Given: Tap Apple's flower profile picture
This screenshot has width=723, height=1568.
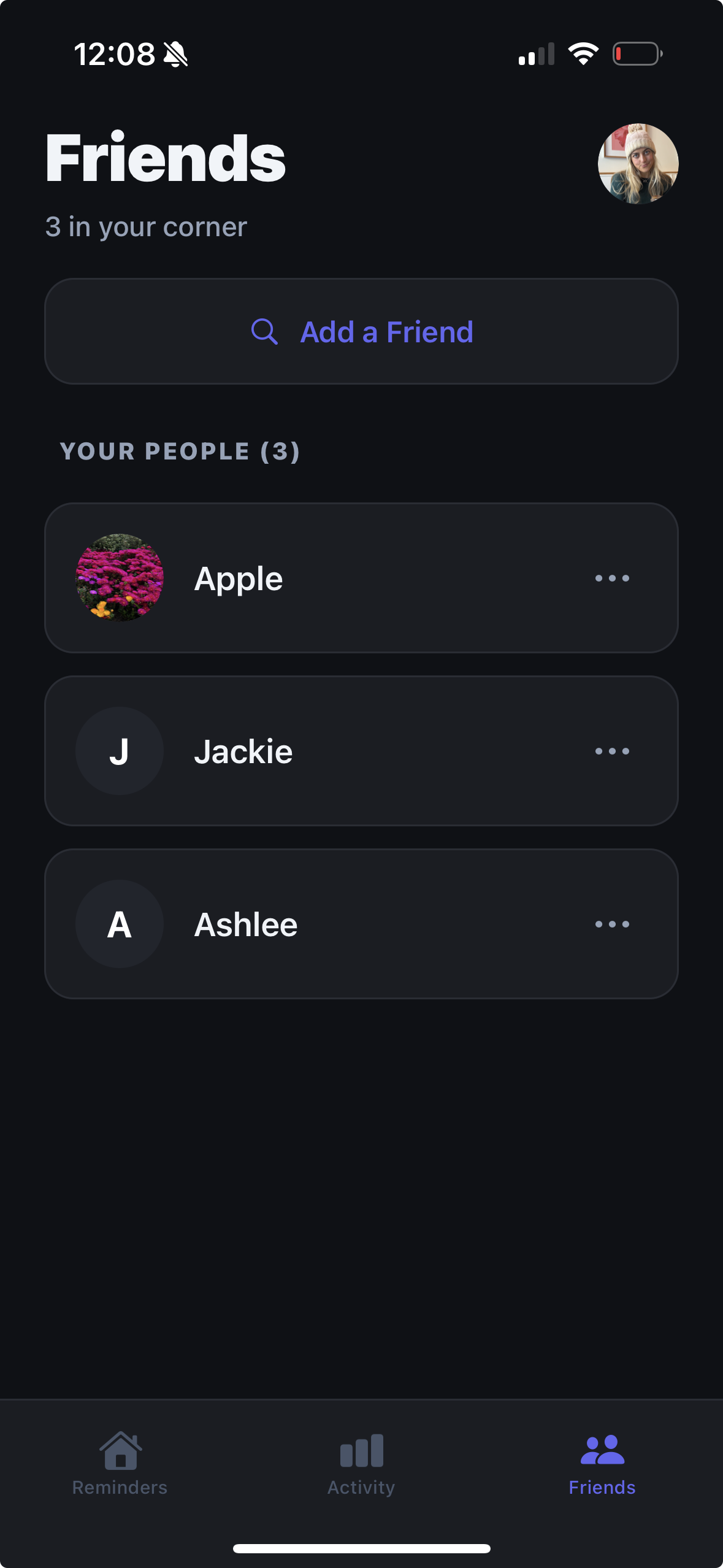Looking at the screenshot, I should pyautogui.click(x=120, y=578).
